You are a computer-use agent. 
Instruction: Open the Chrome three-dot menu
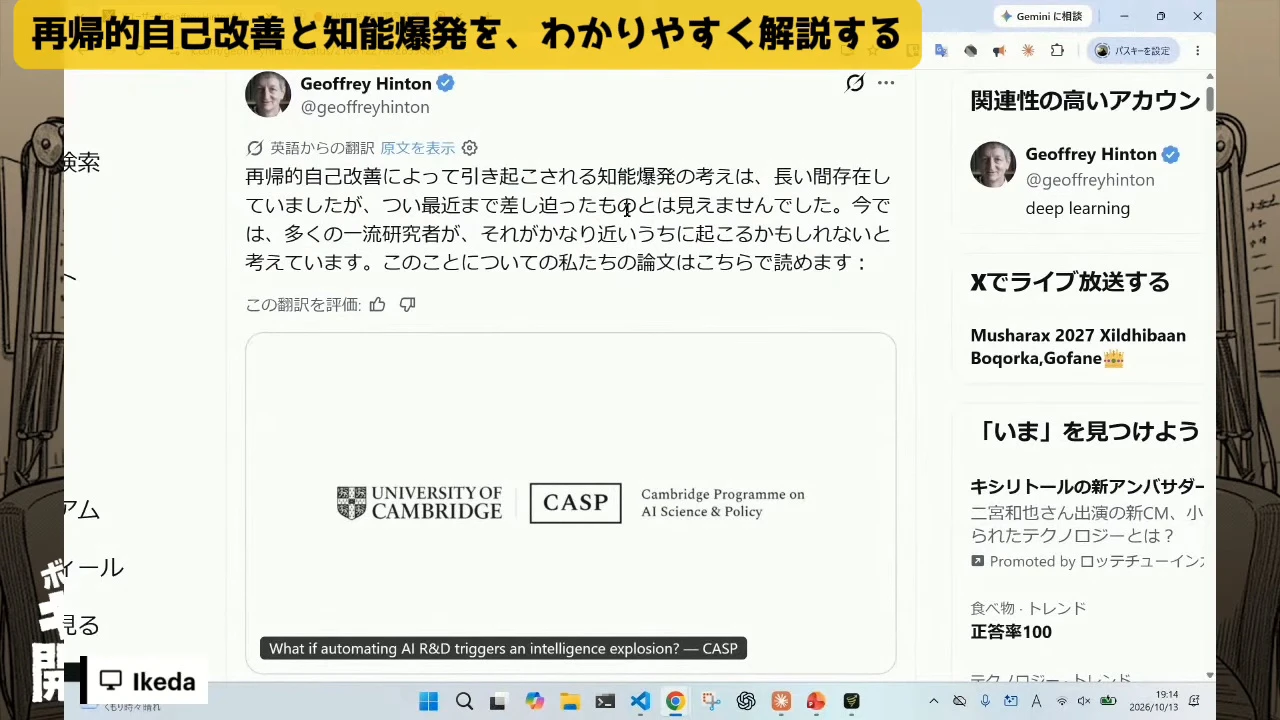click(1197, 51)
